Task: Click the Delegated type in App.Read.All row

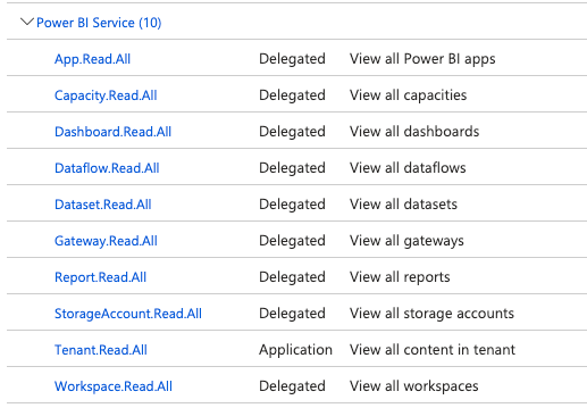Action: 292,59
